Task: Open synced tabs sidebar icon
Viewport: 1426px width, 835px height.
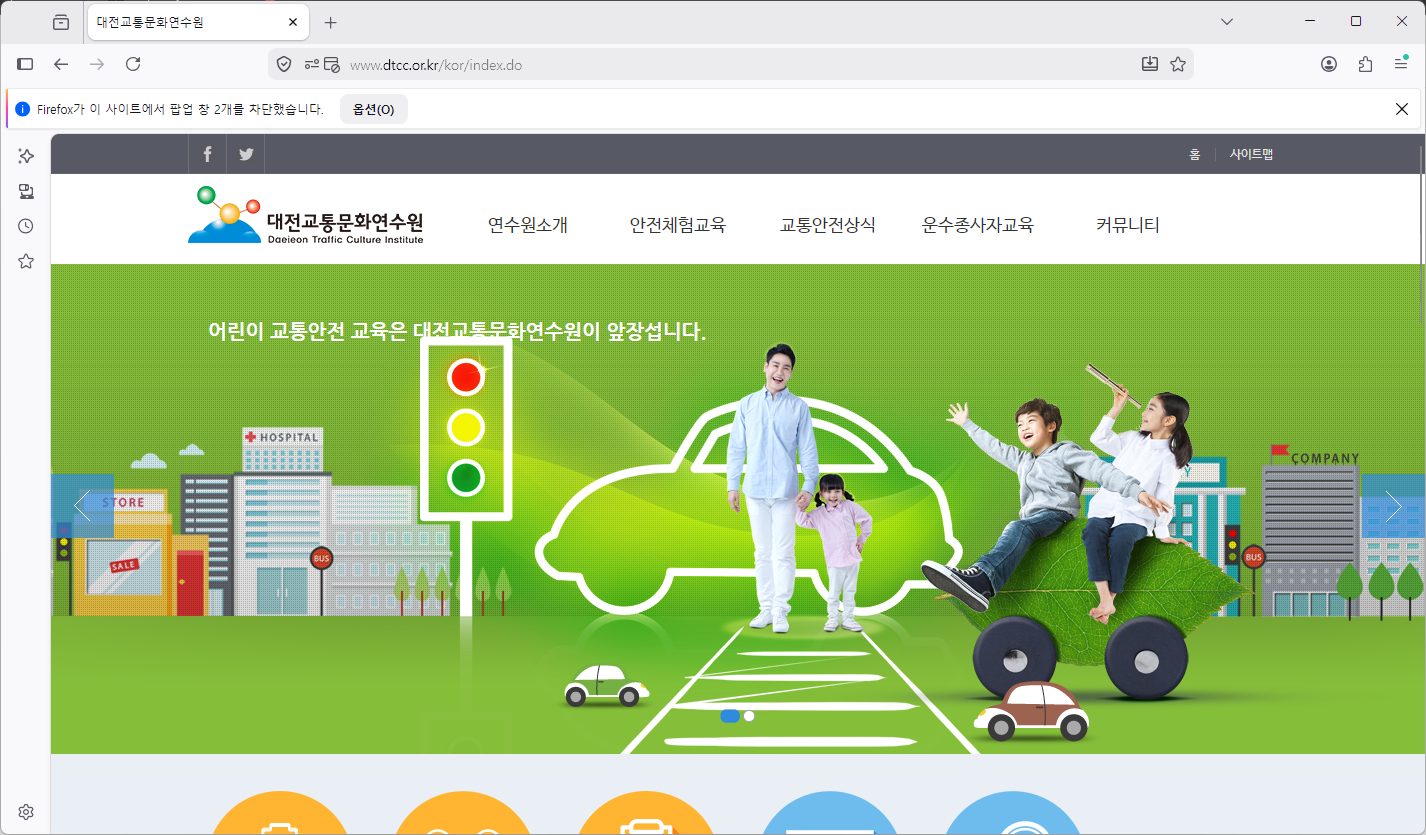Action: 26,191
